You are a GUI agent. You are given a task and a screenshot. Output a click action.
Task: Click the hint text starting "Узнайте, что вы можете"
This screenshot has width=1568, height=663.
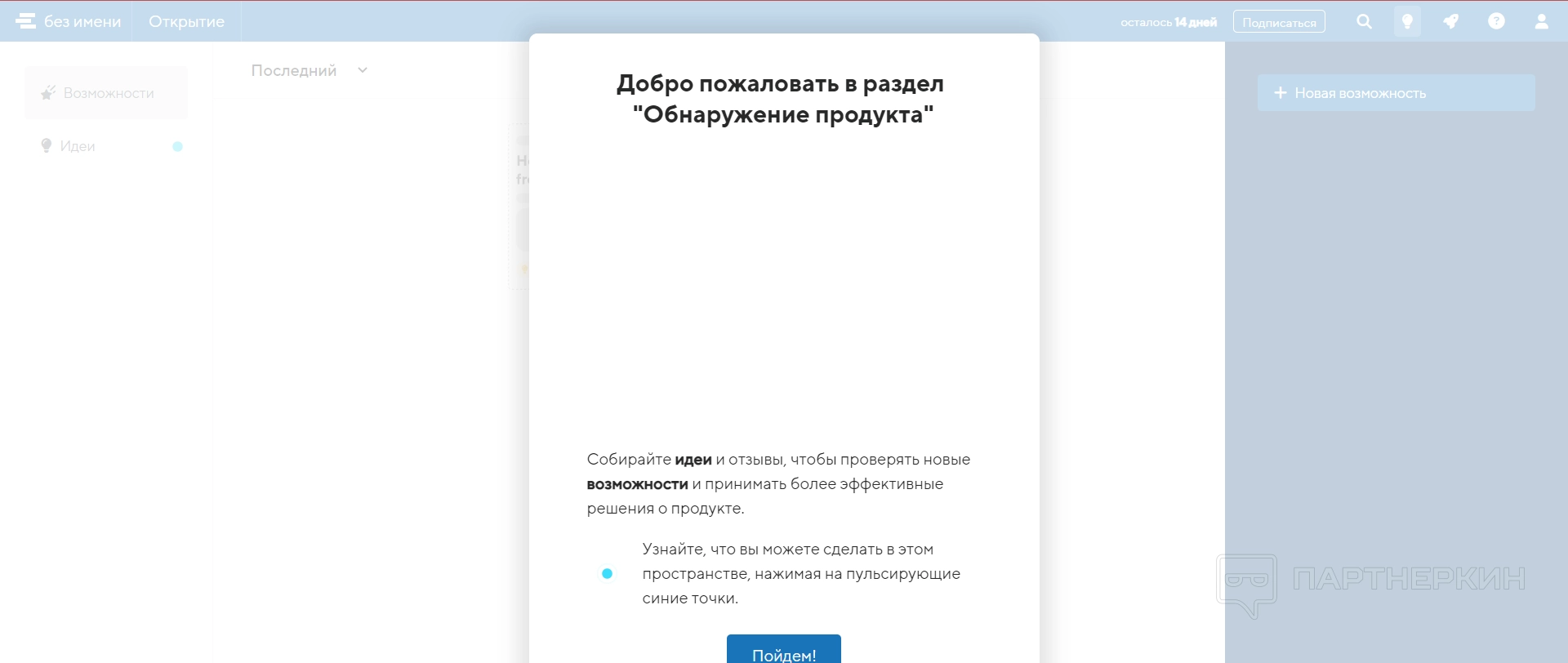click(801, 573)
